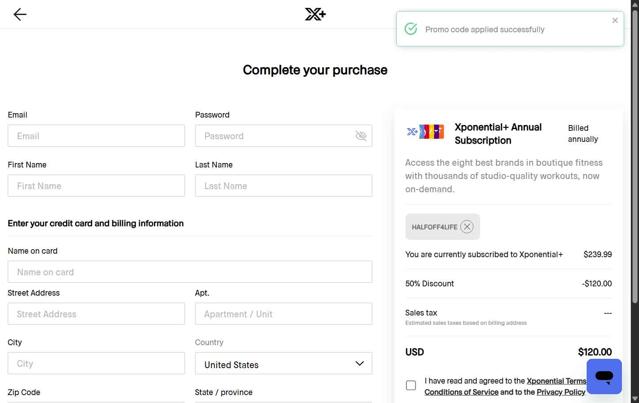Click the -$120.00 discount value
Image resolution: width=639 pixels, height=403 pixels.
[x=597, y=284]
